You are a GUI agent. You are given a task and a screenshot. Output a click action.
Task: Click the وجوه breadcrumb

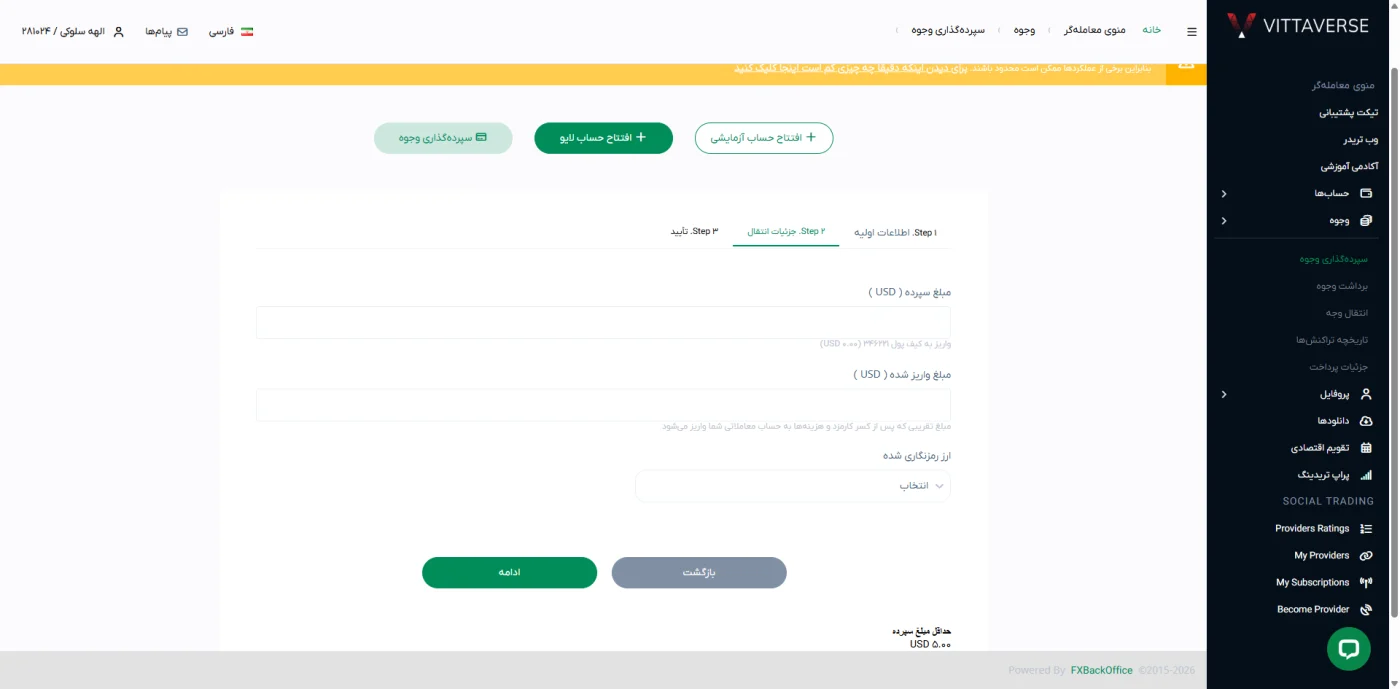click(x=1024, y=30)
